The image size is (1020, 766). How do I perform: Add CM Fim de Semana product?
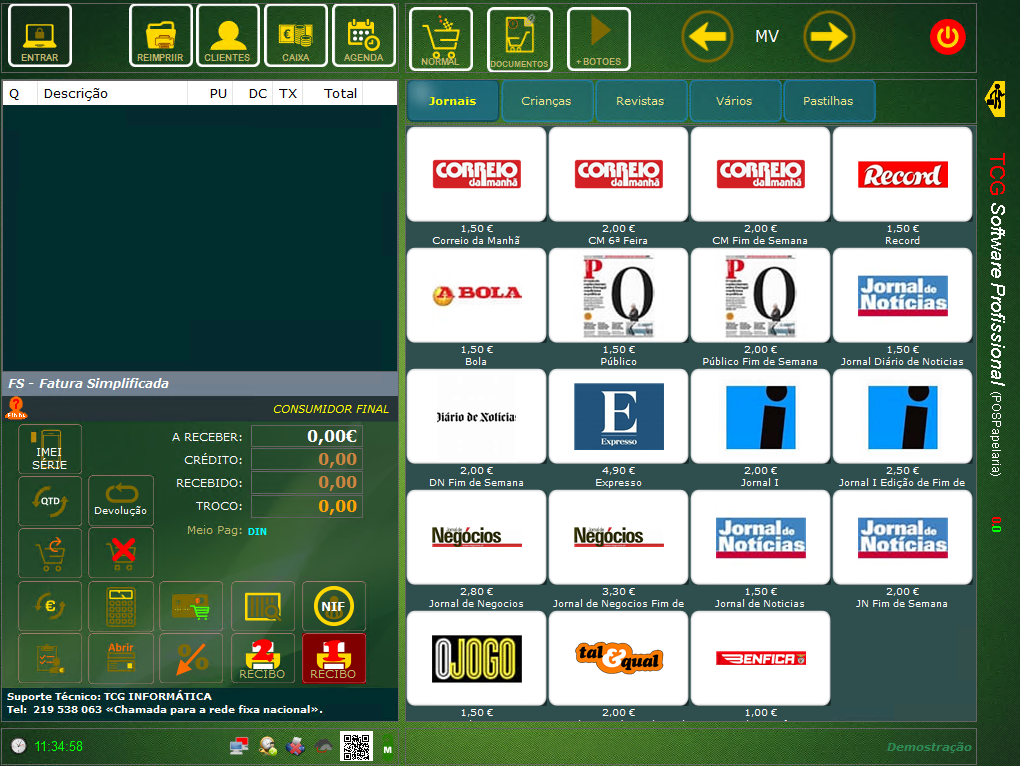(760, 174)
